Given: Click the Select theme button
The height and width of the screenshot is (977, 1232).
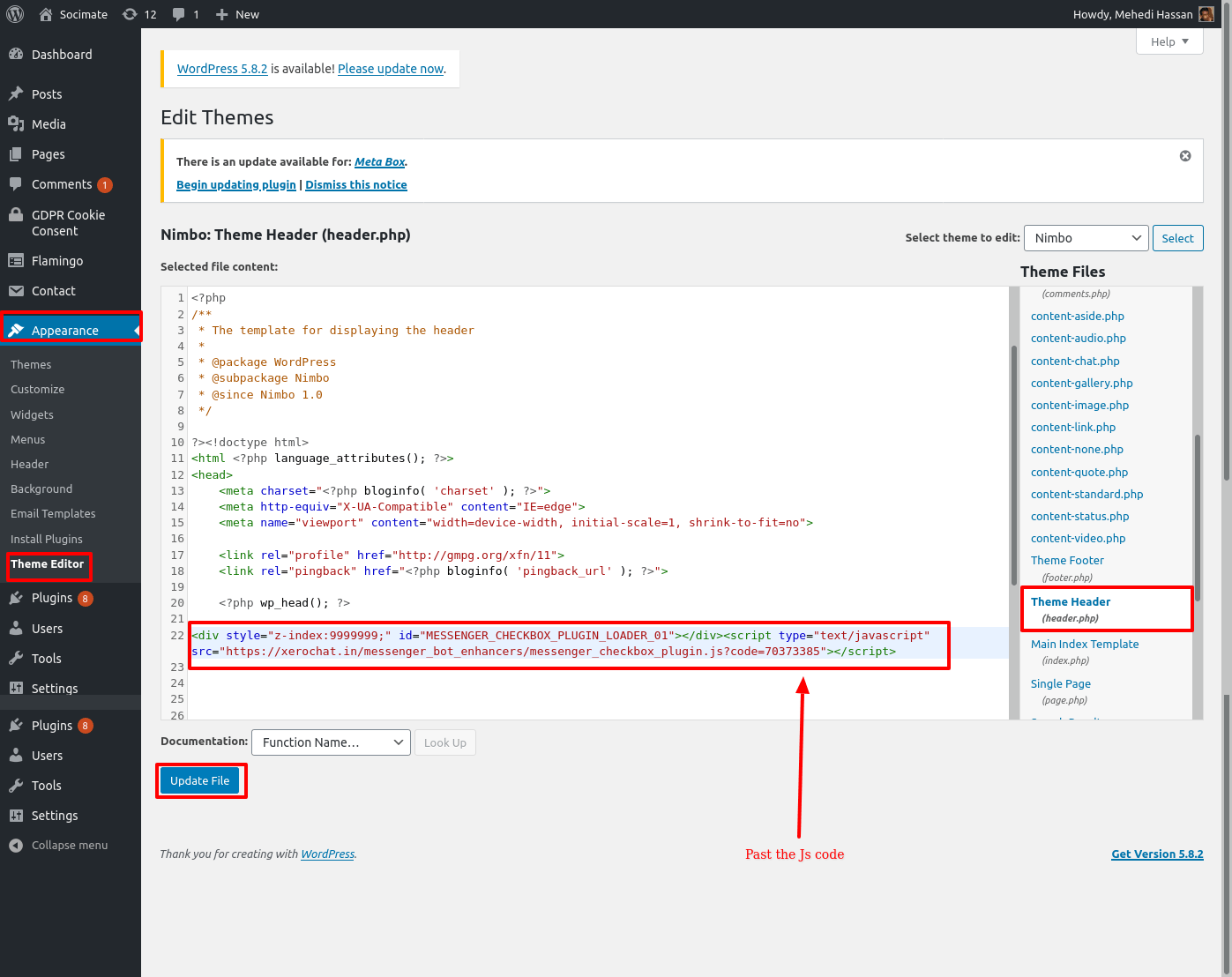Looking at the screenshot, I should [1177, 238].
